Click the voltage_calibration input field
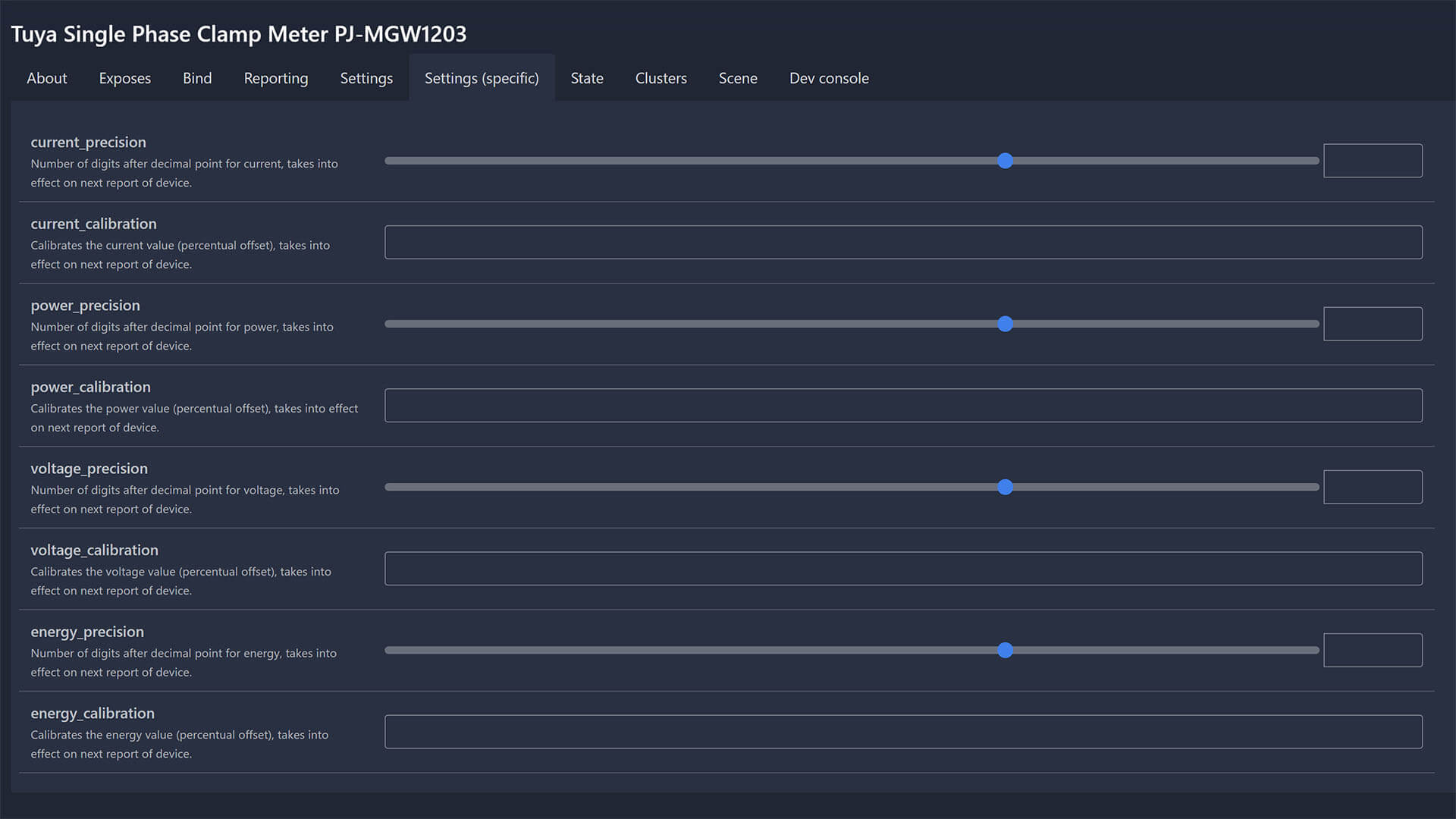This screenshot has width=1456, height=819. tap(903, 569)
